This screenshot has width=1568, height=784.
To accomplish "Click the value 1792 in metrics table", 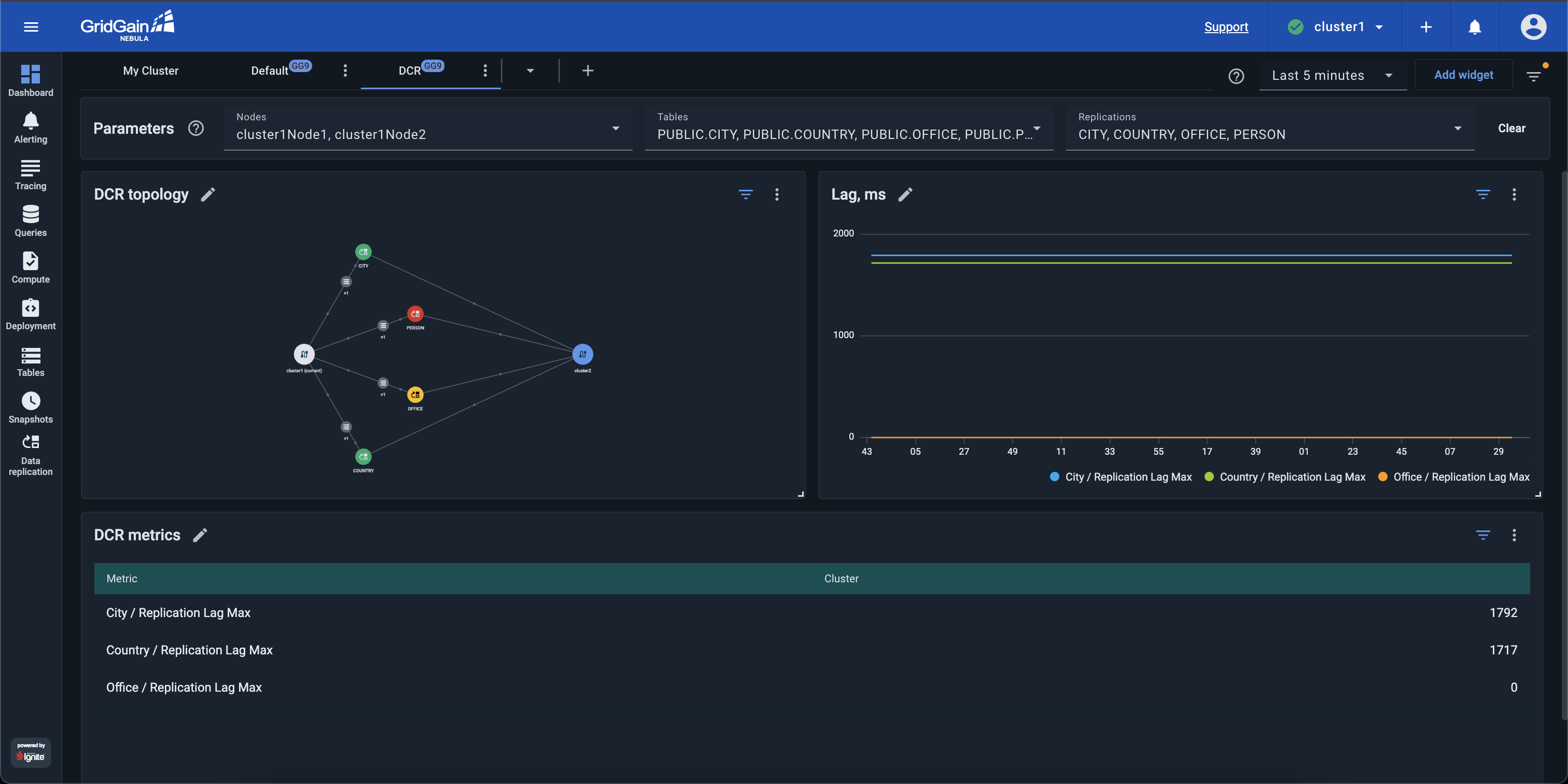I will 1503,613.
